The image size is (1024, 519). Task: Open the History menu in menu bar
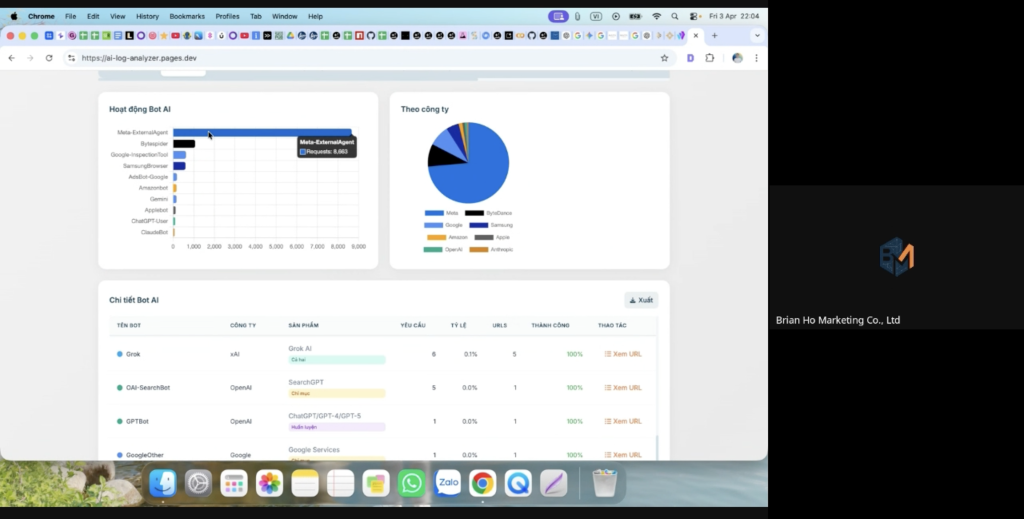(147, 16)
